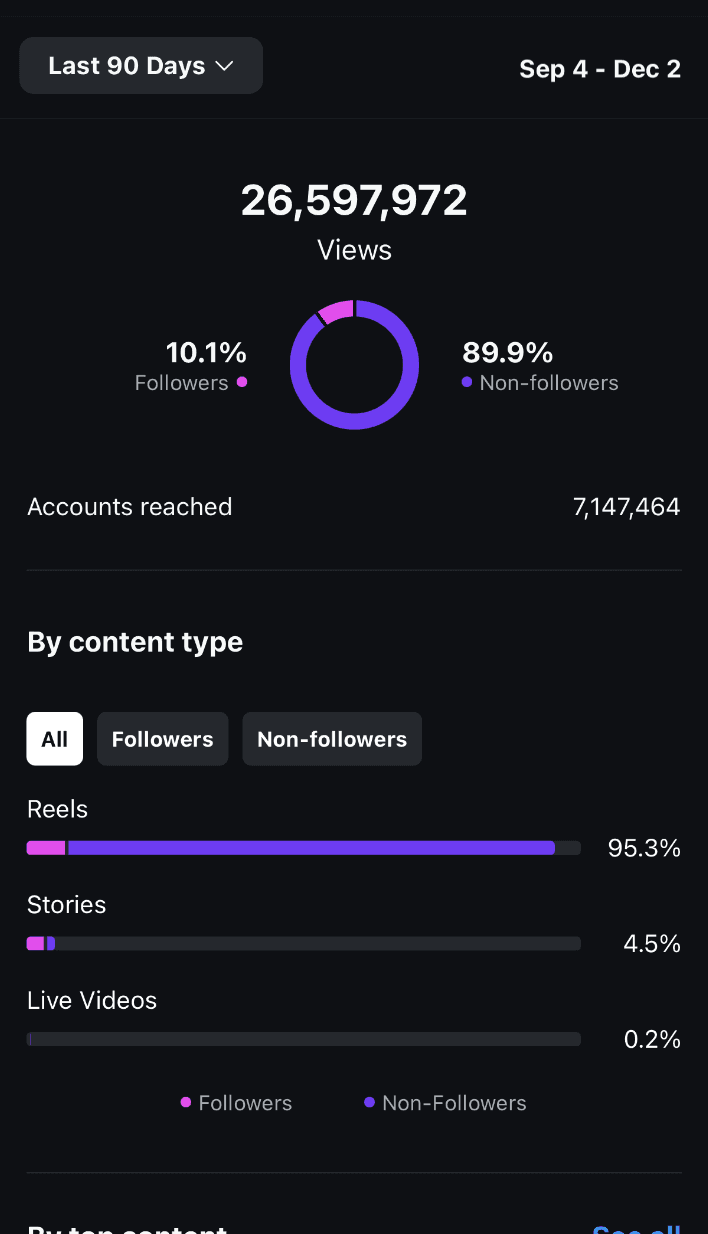708x1234 pixels.
Task: Open See all top content link
Action: (x=636, y=1228)
